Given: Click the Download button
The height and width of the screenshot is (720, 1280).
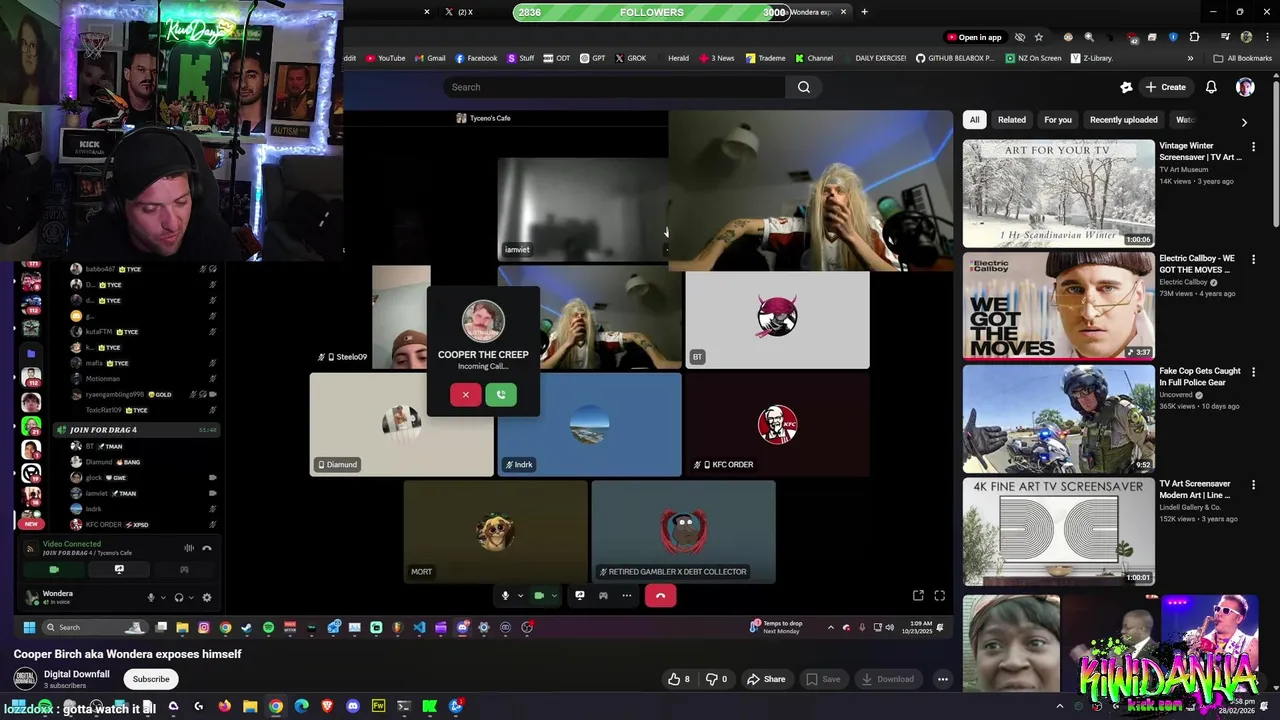Looking at the screenshot, I should tap(887, 679).
